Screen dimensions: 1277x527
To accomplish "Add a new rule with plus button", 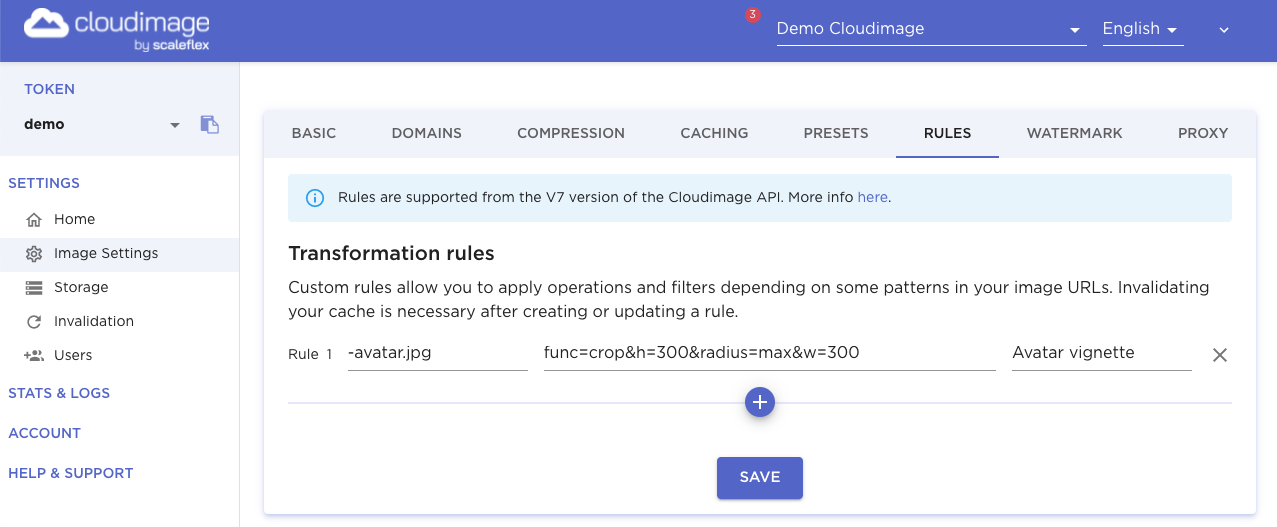I will pos(760,402).
